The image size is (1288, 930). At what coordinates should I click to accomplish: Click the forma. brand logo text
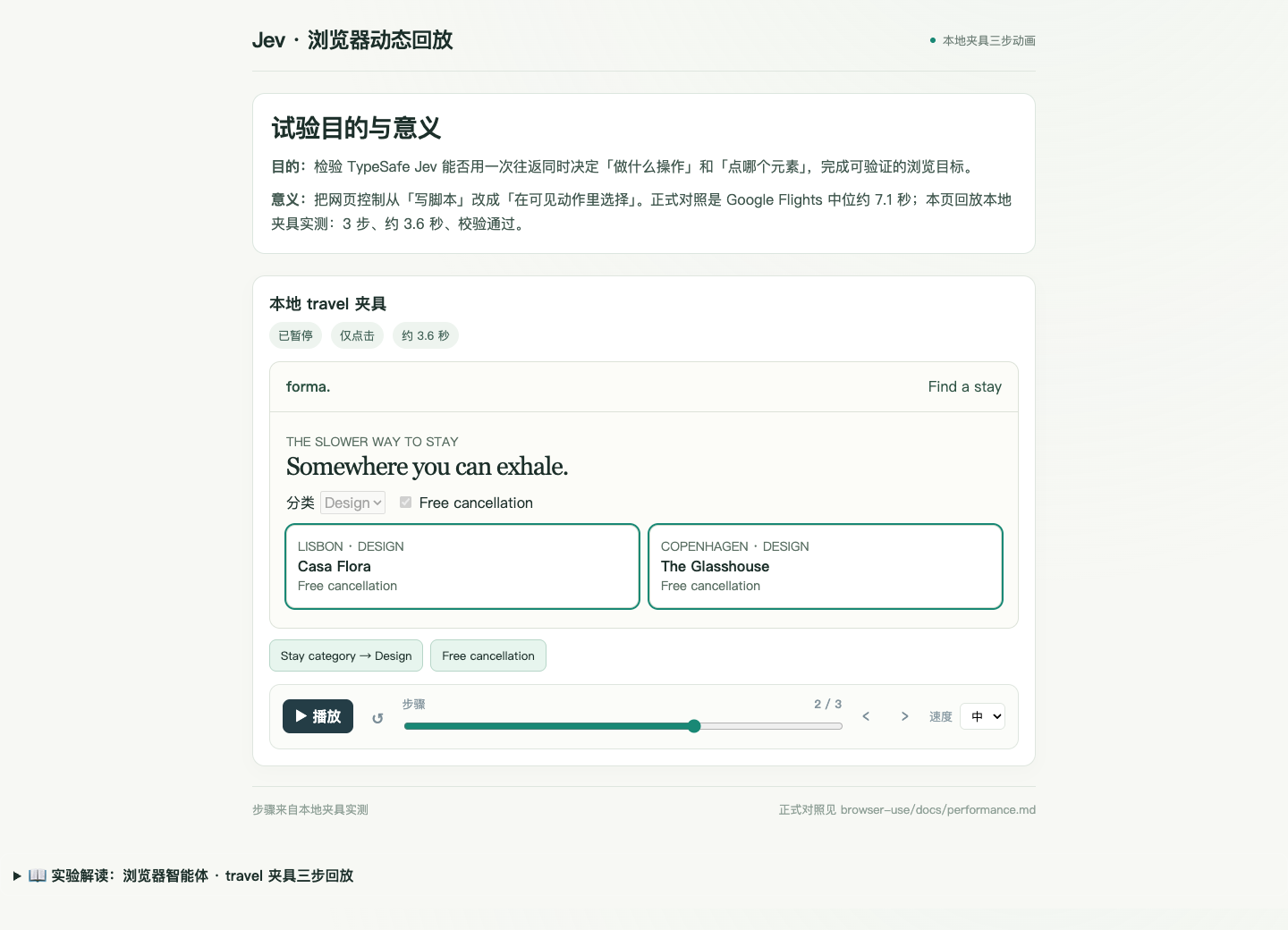point(308,386)
